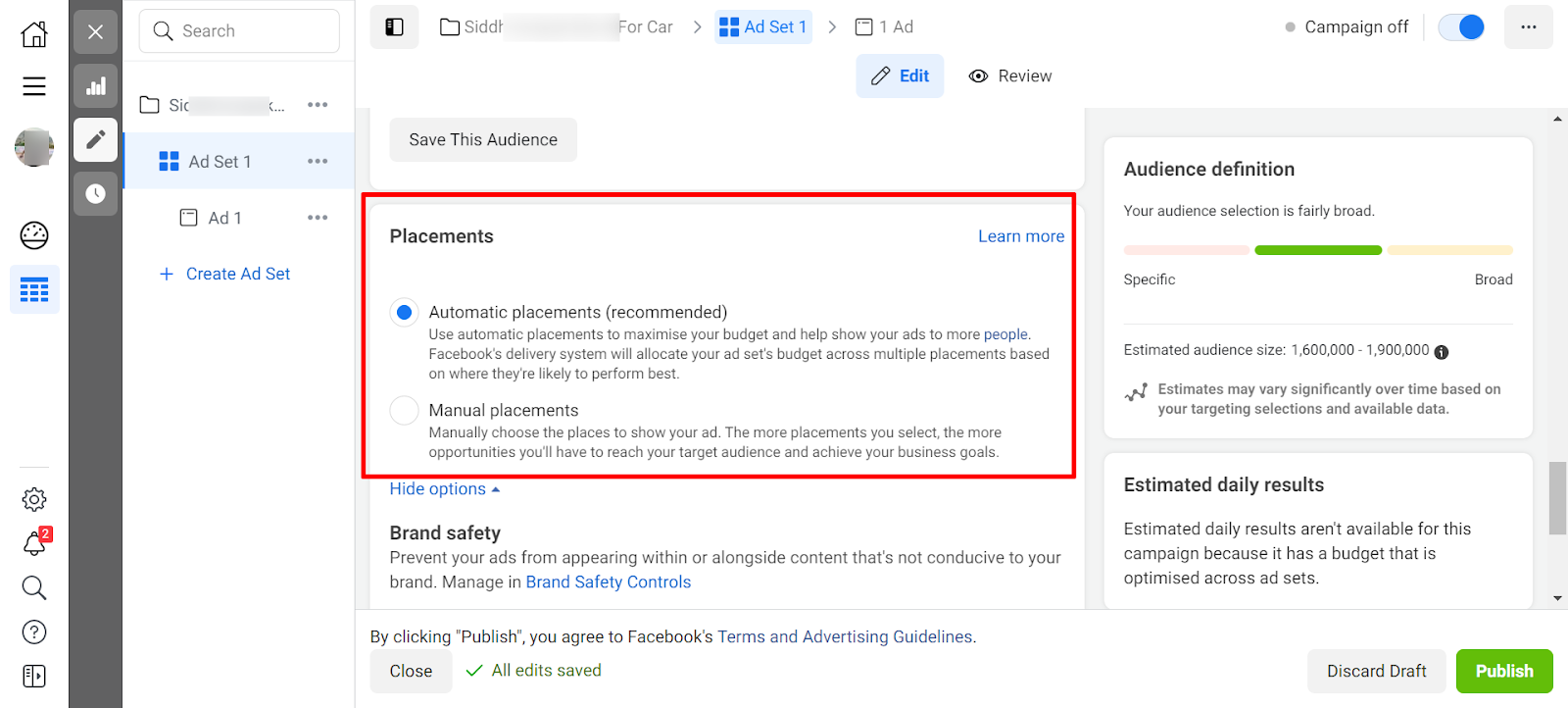Toggle the side panel layout icon

(394, 26)
